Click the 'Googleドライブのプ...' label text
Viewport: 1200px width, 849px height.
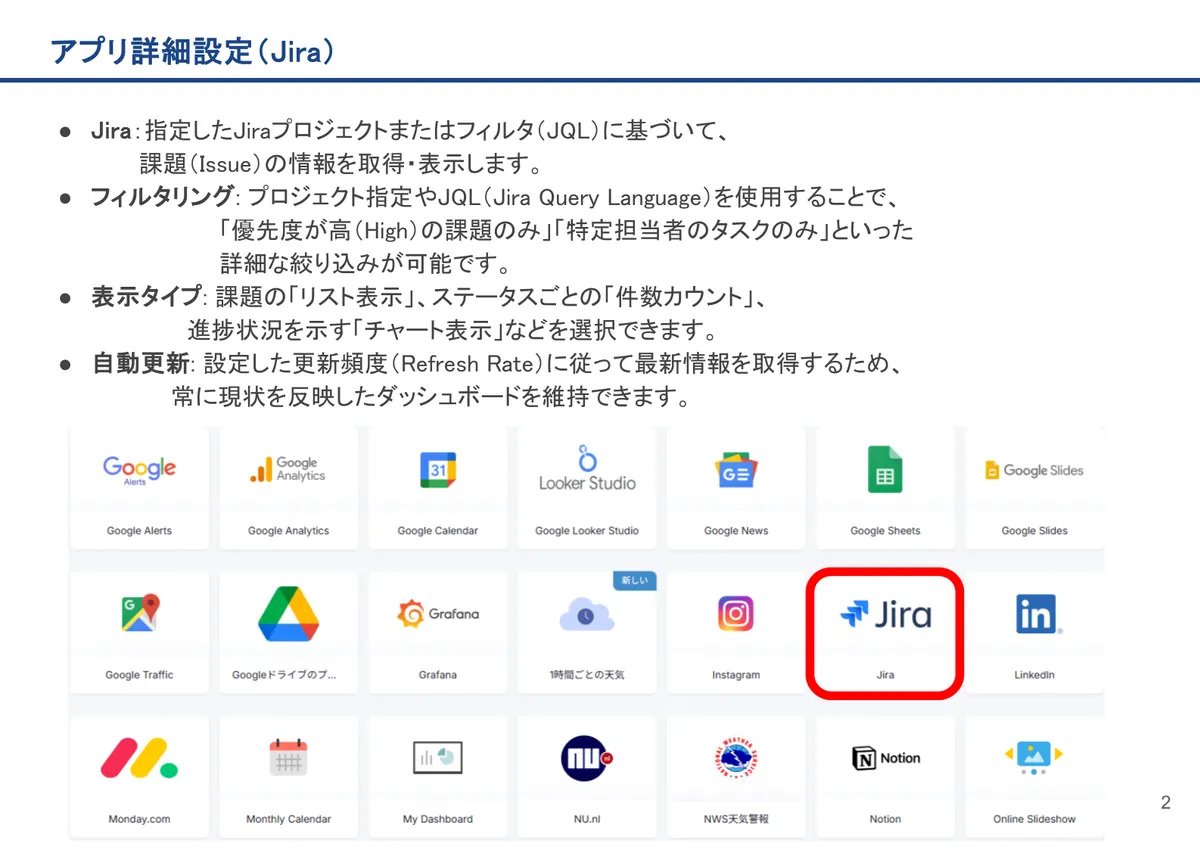[x=284, y=675]
